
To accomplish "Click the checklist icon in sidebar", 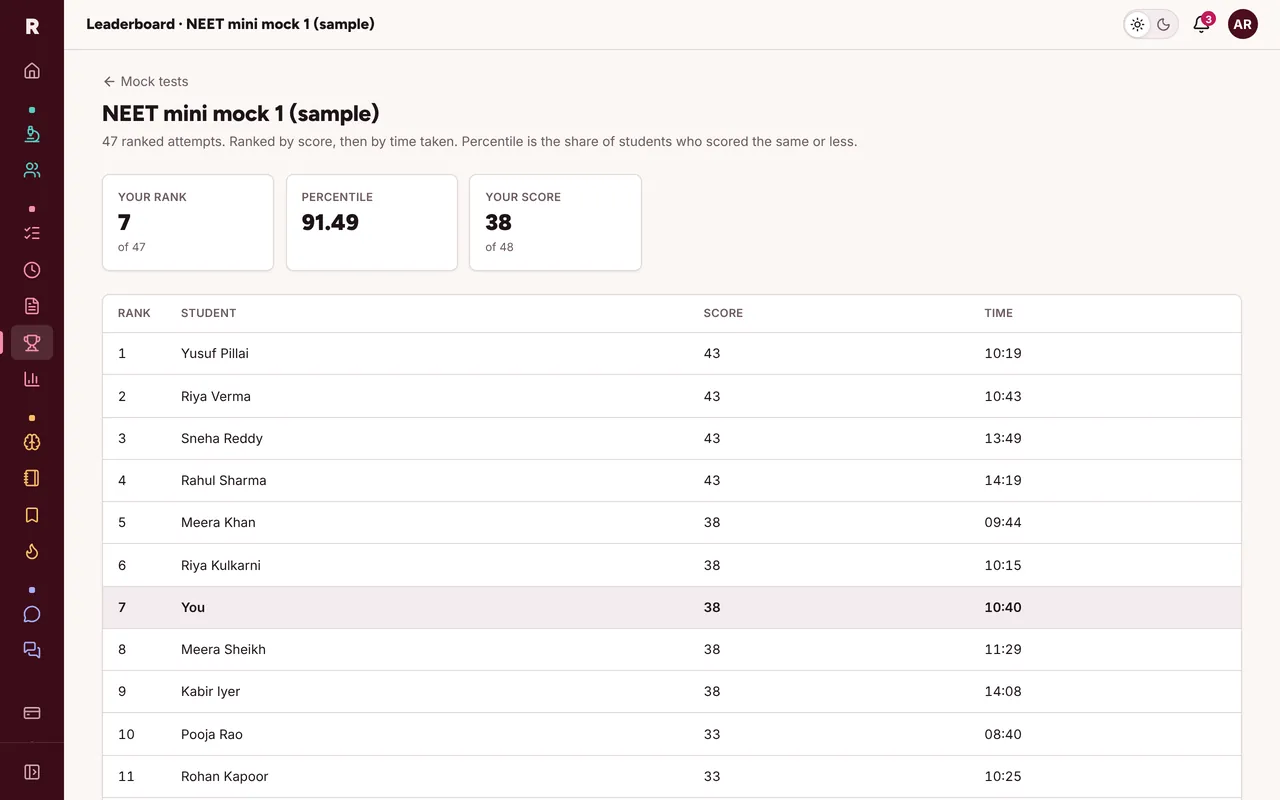I will pos(32,233).
